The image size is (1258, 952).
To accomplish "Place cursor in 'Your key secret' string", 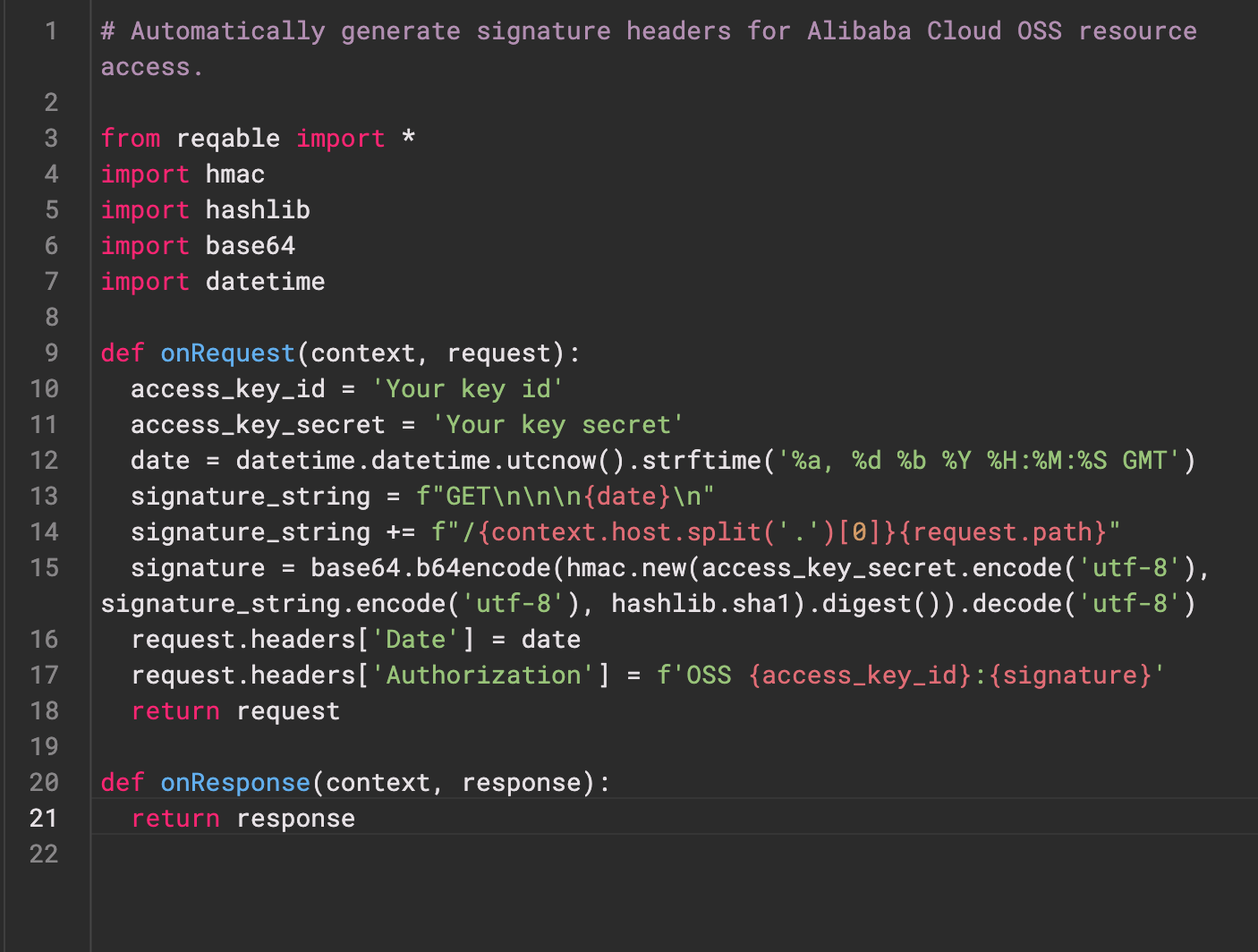I will (558, 425).
